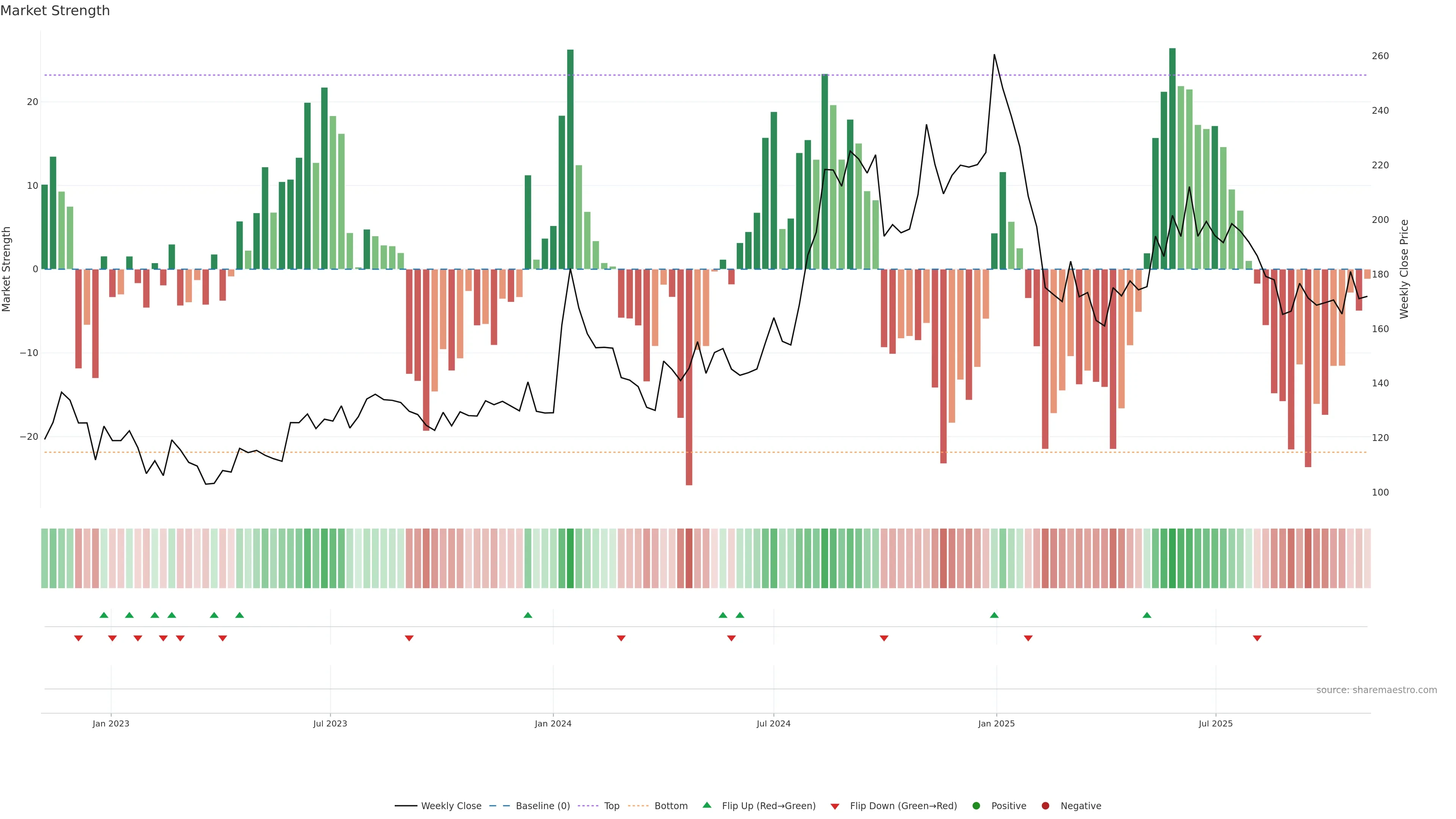Toggle the Weekly Close legend label
The width and height of the screenshot is (1456, 819).
451,806
